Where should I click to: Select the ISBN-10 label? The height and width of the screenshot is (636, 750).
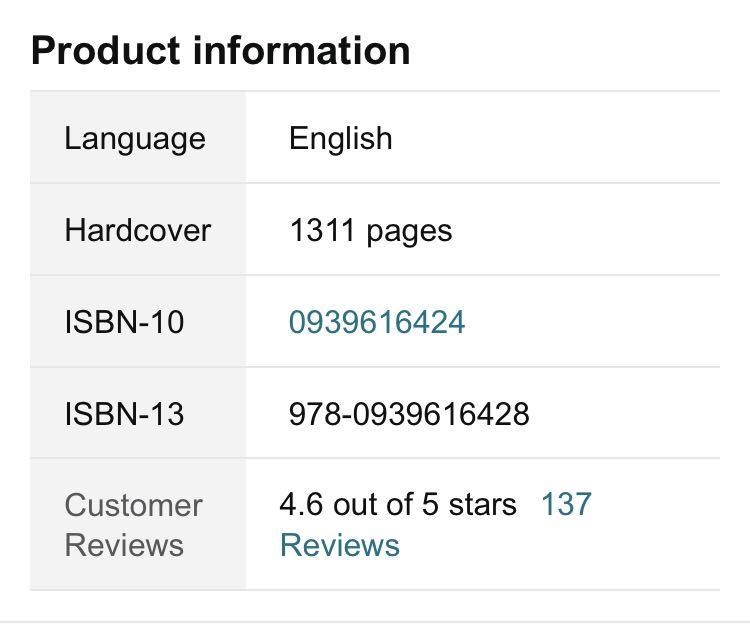[124, 322]
